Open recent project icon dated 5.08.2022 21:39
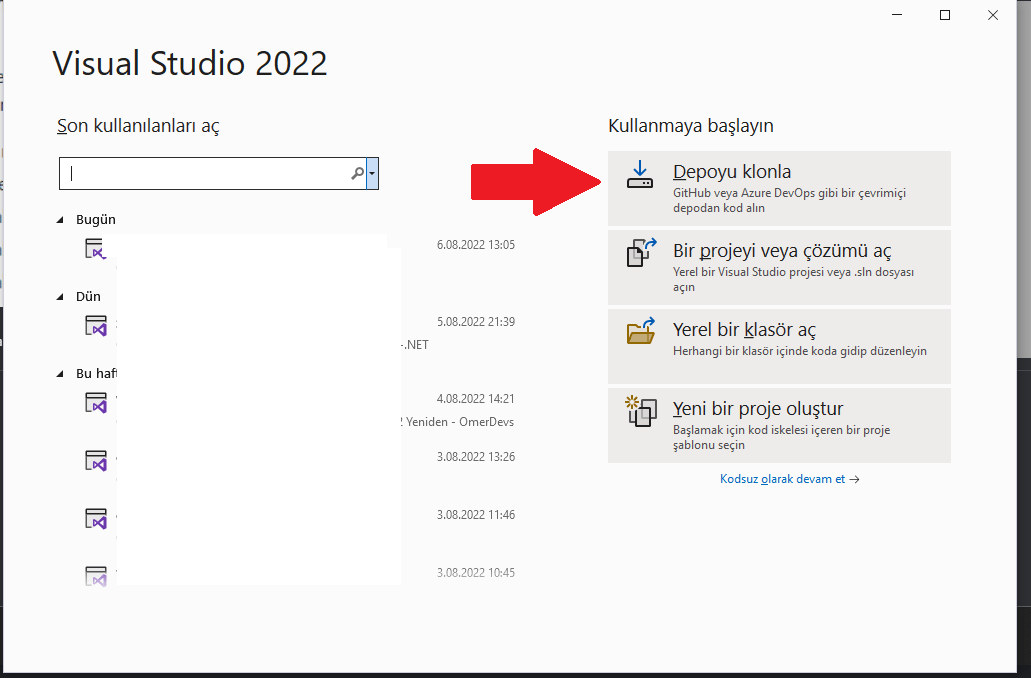This screenshot has height=678, width=1031. (x=96, y=326)
